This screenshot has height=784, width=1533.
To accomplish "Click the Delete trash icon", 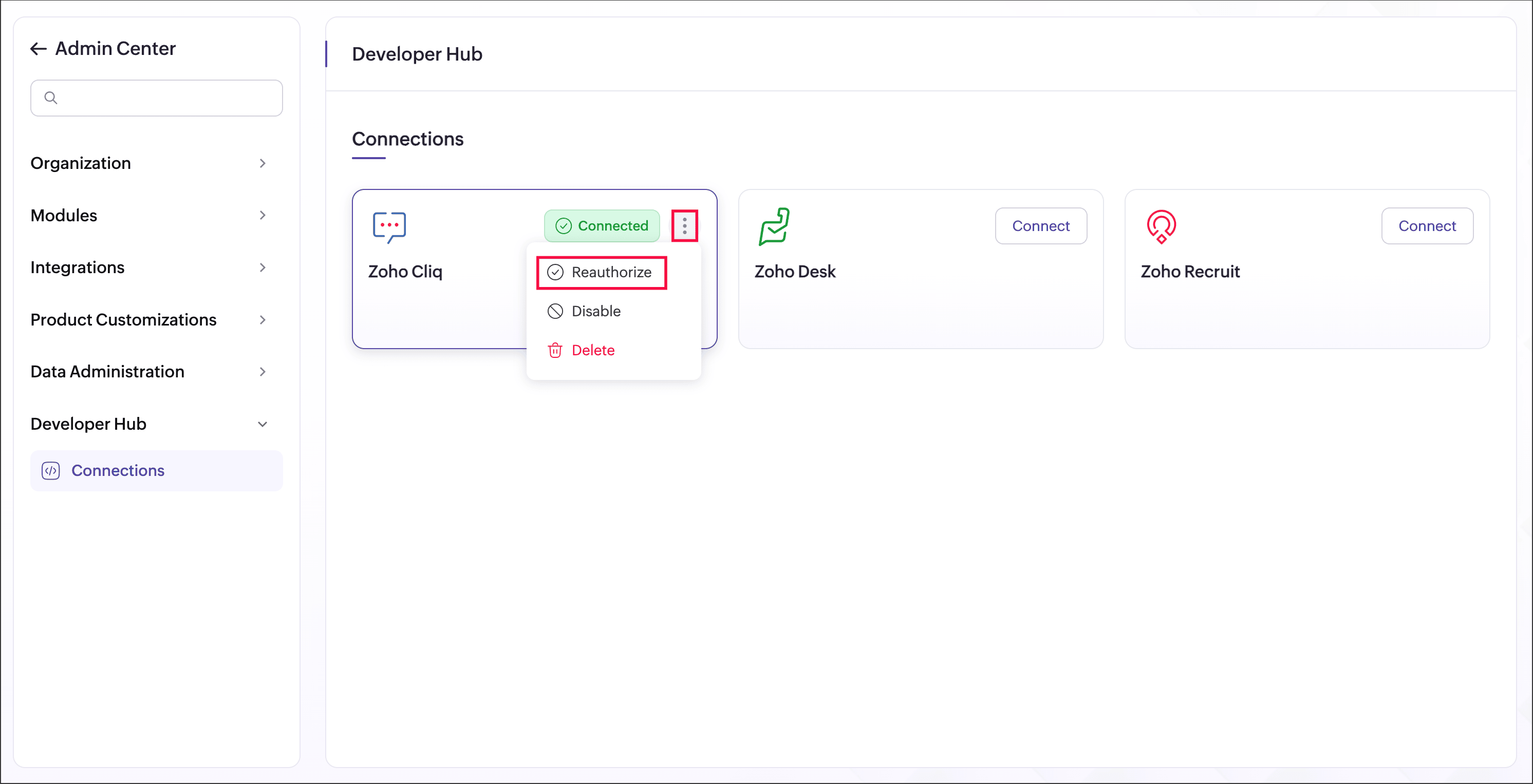I will (x=555, y=350).
